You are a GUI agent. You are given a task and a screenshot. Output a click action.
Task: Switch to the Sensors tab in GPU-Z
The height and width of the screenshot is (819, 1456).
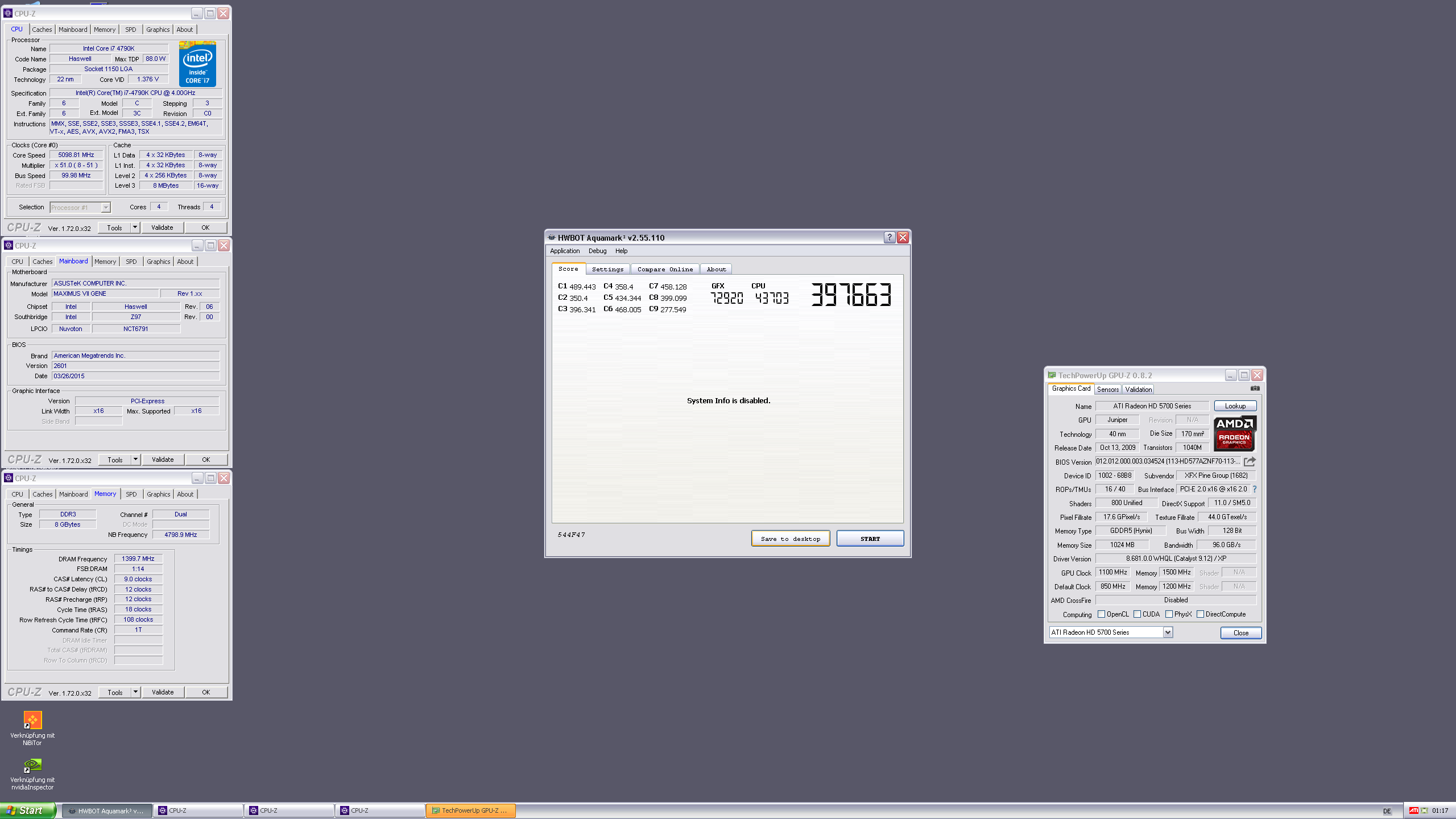point(1107,390)
